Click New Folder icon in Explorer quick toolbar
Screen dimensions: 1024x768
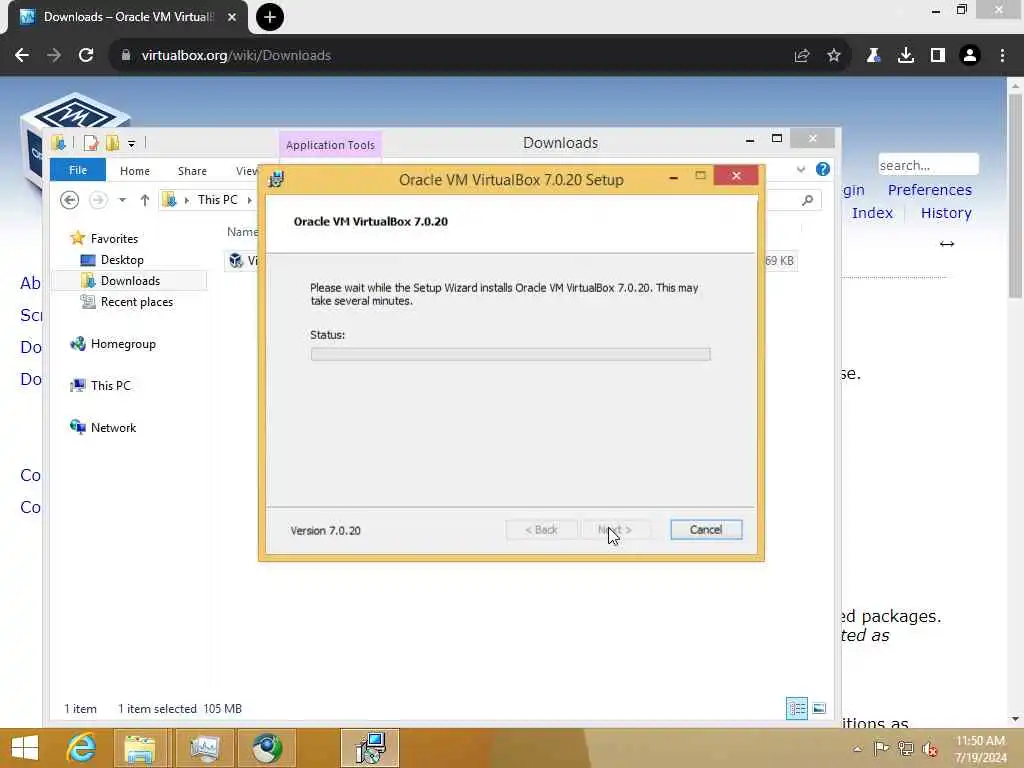[112, 143]
